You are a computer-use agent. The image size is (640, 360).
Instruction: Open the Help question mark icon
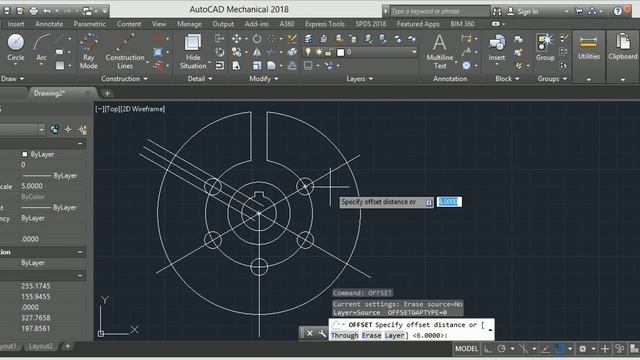pyautogui.click(x=618, y=11)
